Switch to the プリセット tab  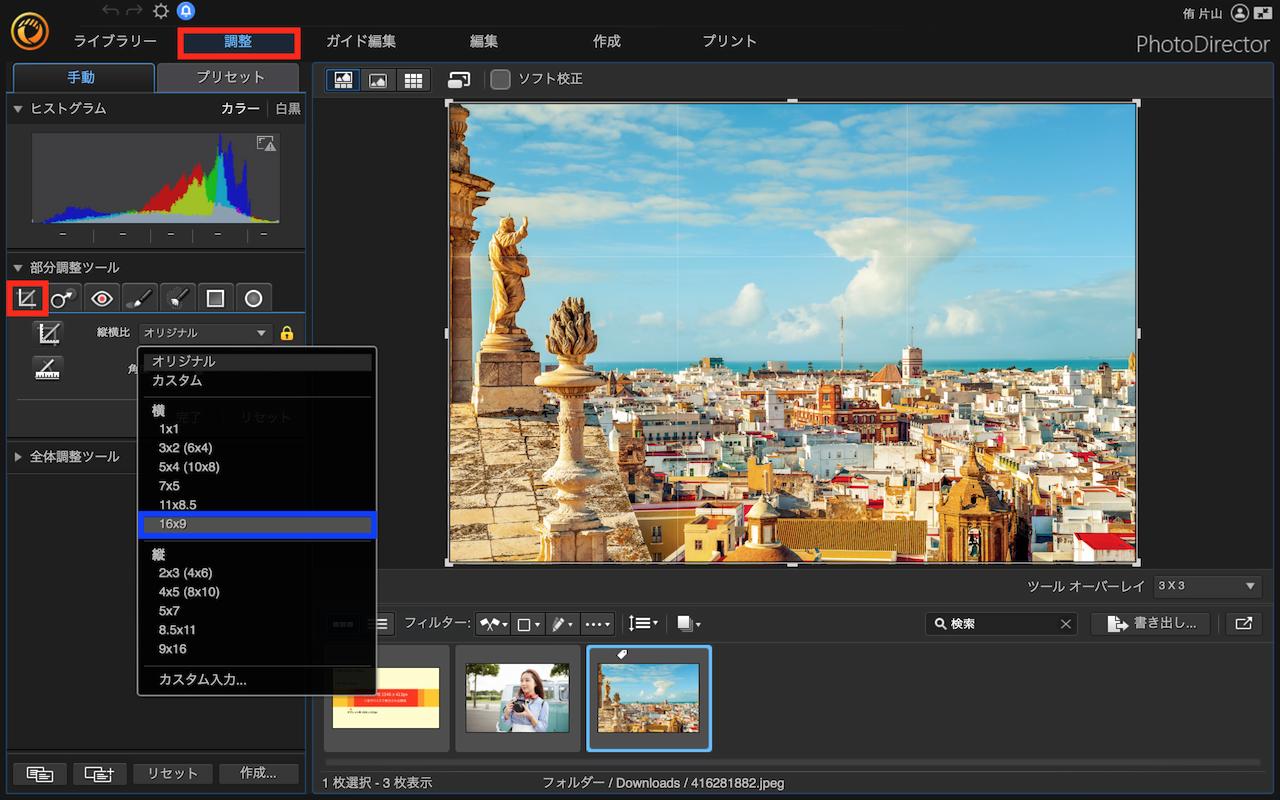(230, 77)
